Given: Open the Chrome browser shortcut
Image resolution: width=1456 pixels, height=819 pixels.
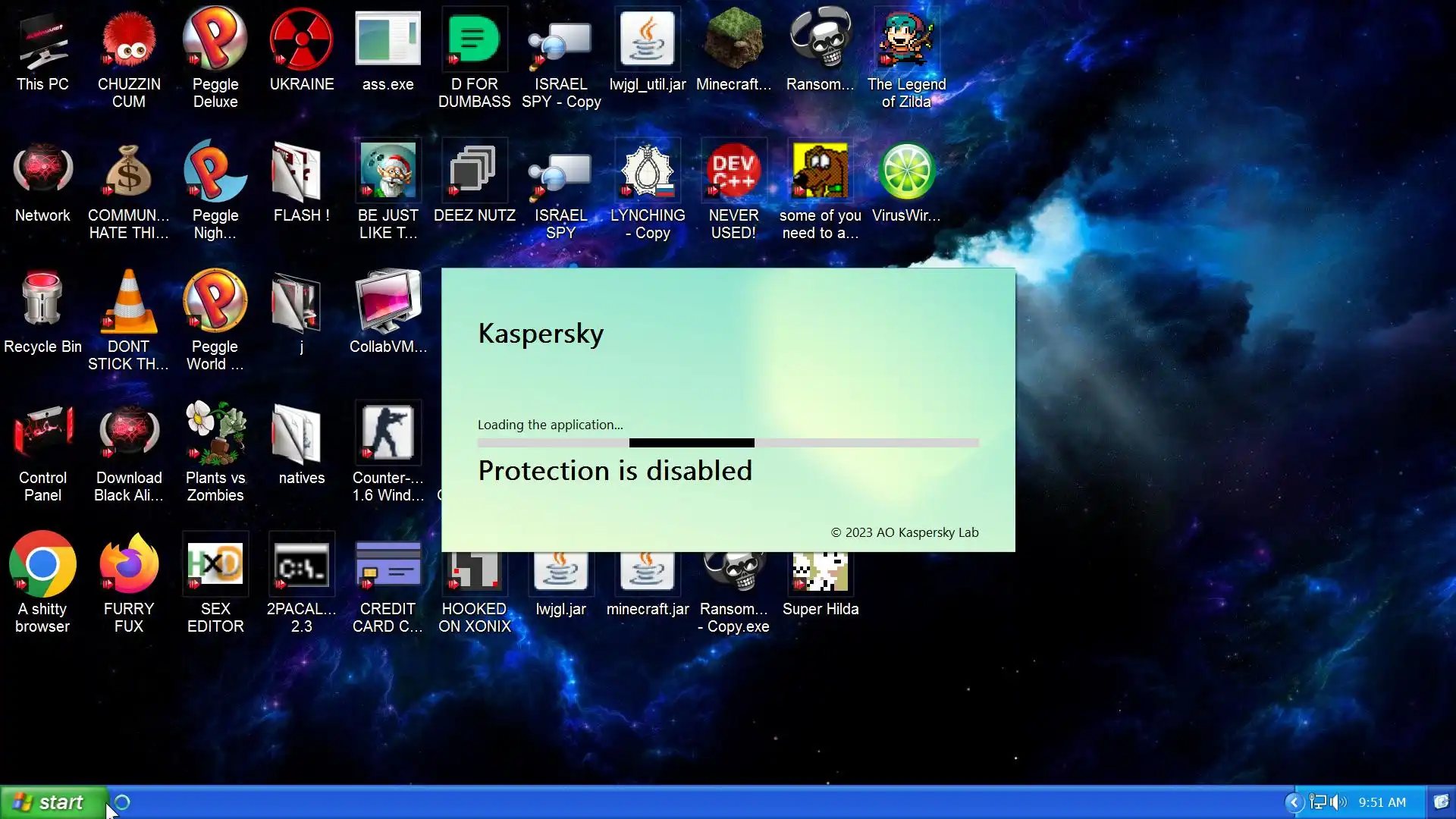Looking at the screenshot, I should [42, 565].
